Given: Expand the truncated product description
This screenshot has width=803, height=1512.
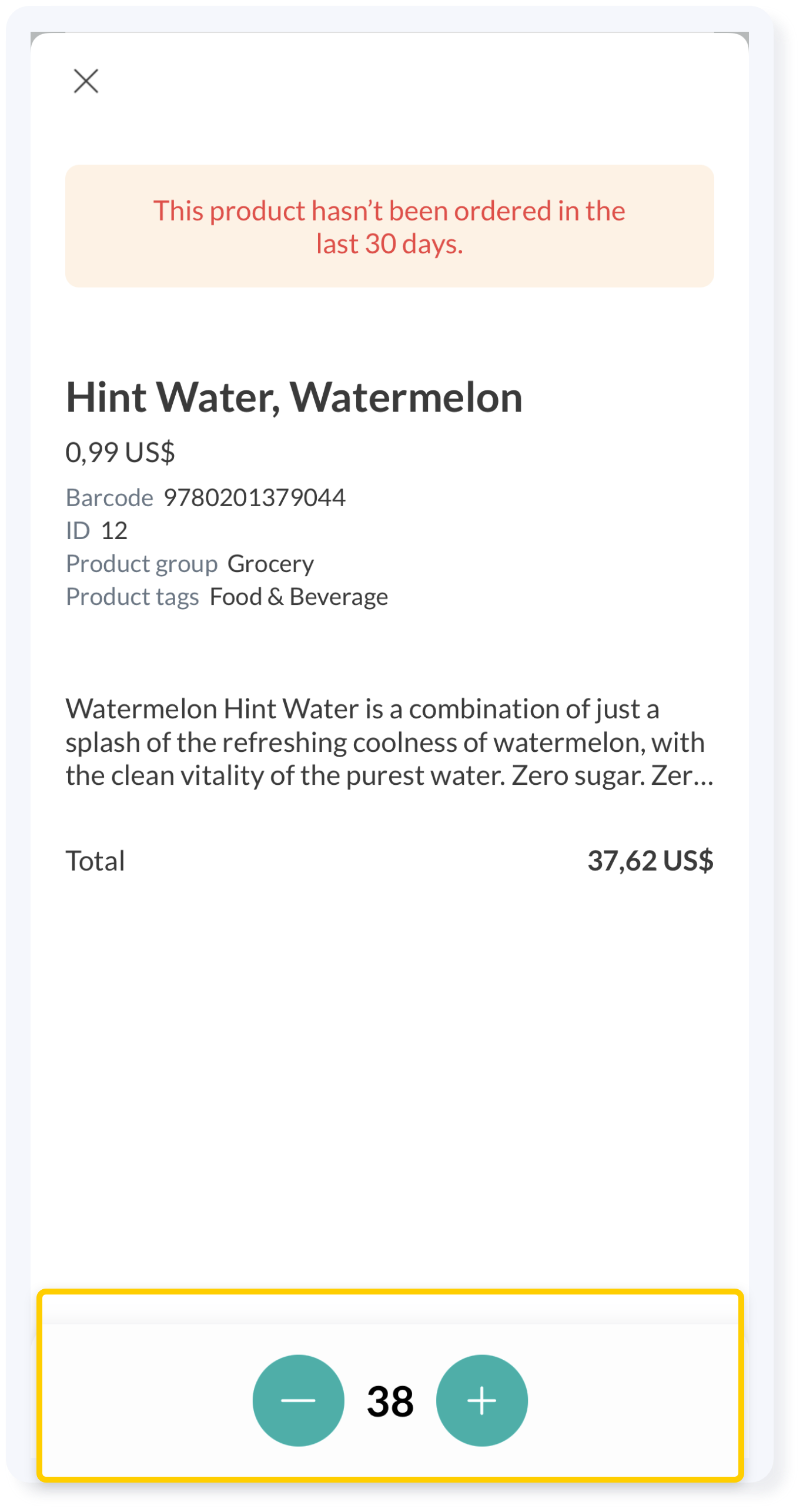Looking at the screenshot, I should [390, 742].
